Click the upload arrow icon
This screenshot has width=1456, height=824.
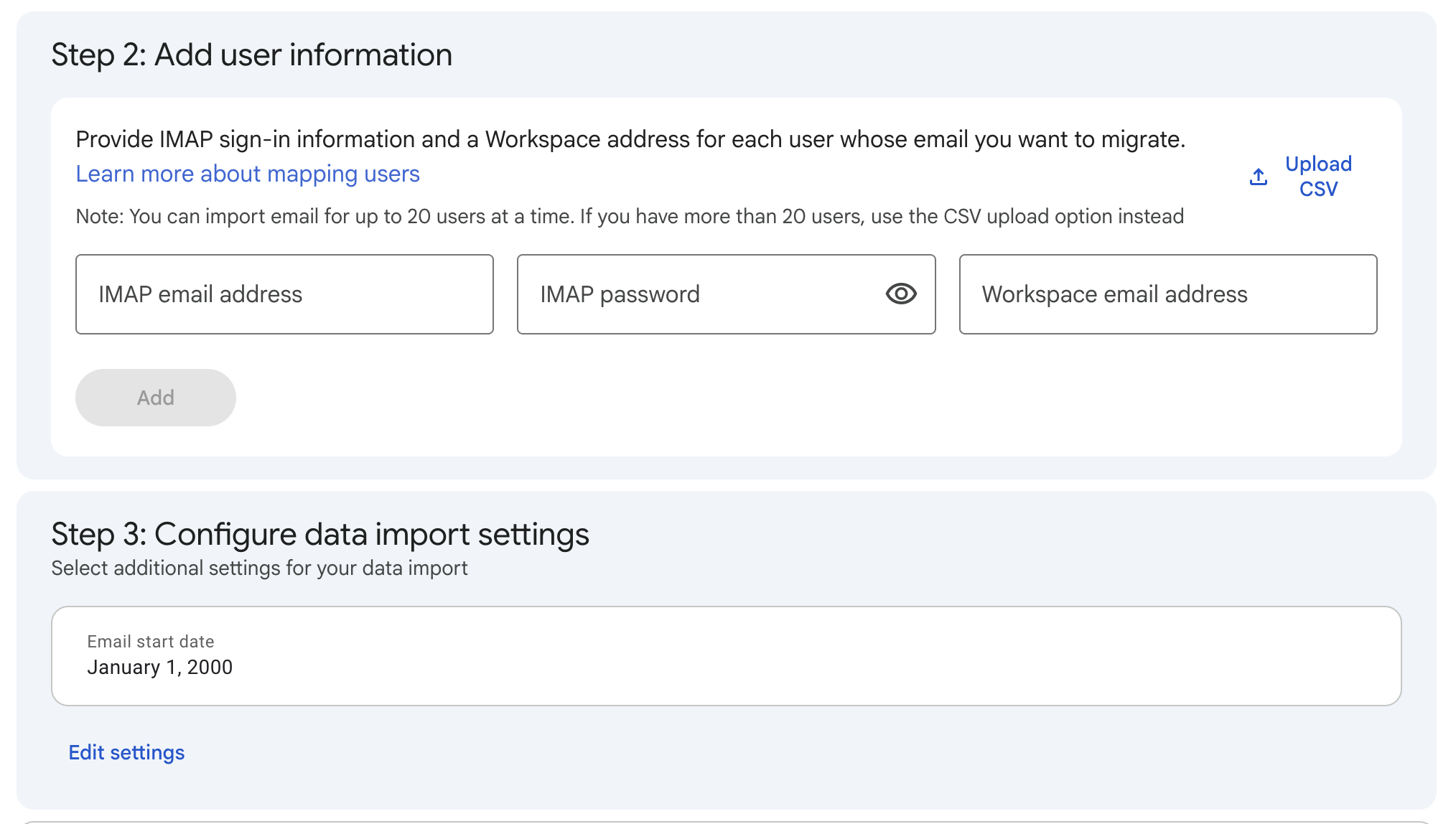[1258, 177]
